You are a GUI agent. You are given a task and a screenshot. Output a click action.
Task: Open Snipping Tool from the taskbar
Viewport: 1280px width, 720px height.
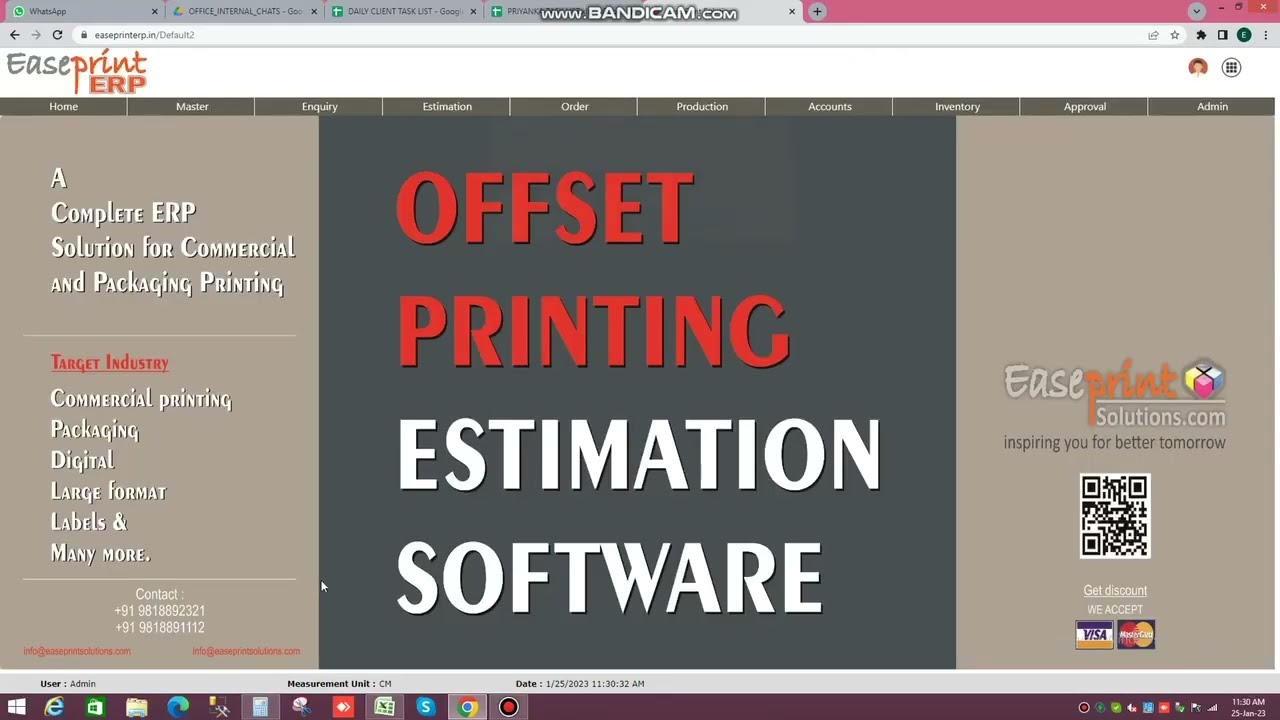pos(301,707)
